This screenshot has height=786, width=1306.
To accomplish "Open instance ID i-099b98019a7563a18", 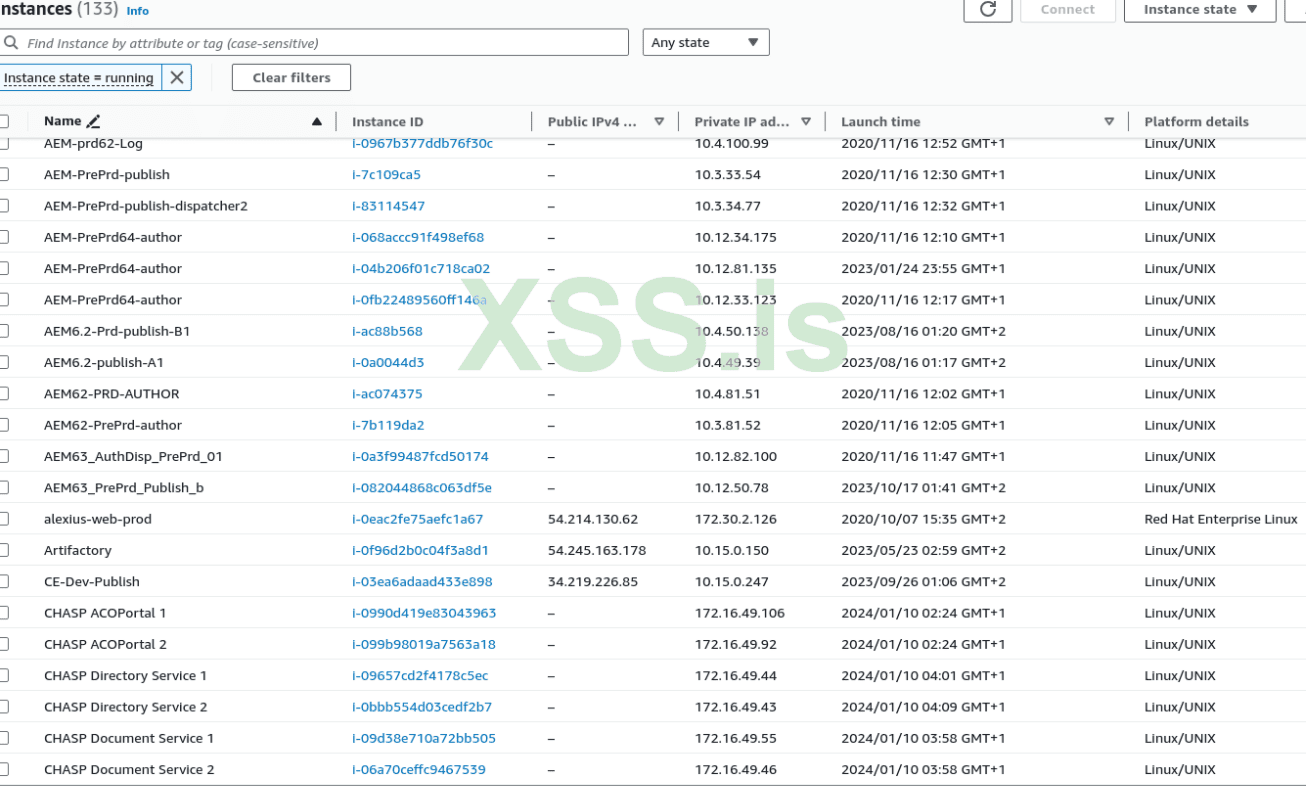I will click(424, 644).
